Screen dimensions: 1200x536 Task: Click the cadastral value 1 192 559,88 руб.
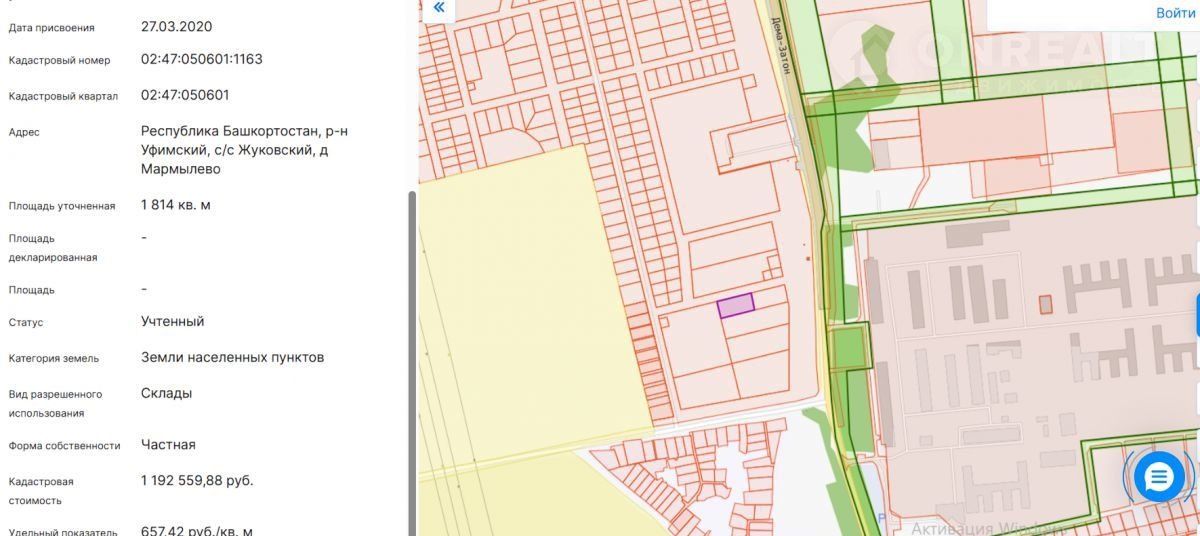pos(197,480)
